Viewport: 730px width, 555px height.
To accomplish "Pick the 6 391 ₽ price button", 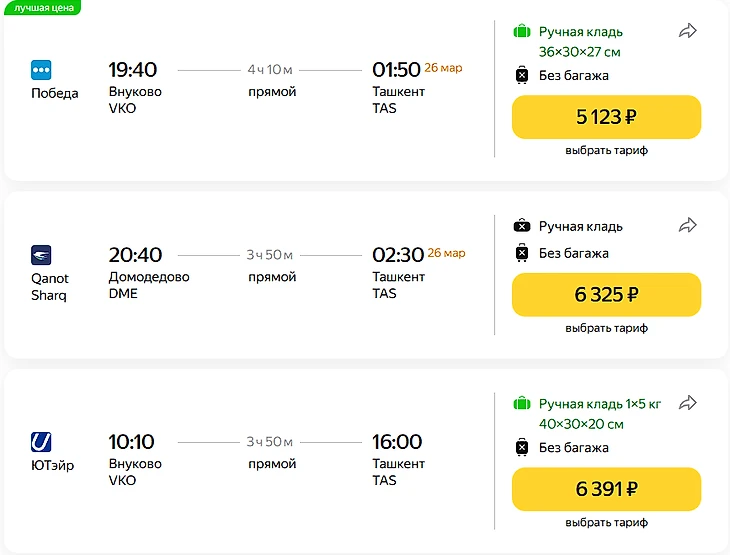I will coord(606,489).
